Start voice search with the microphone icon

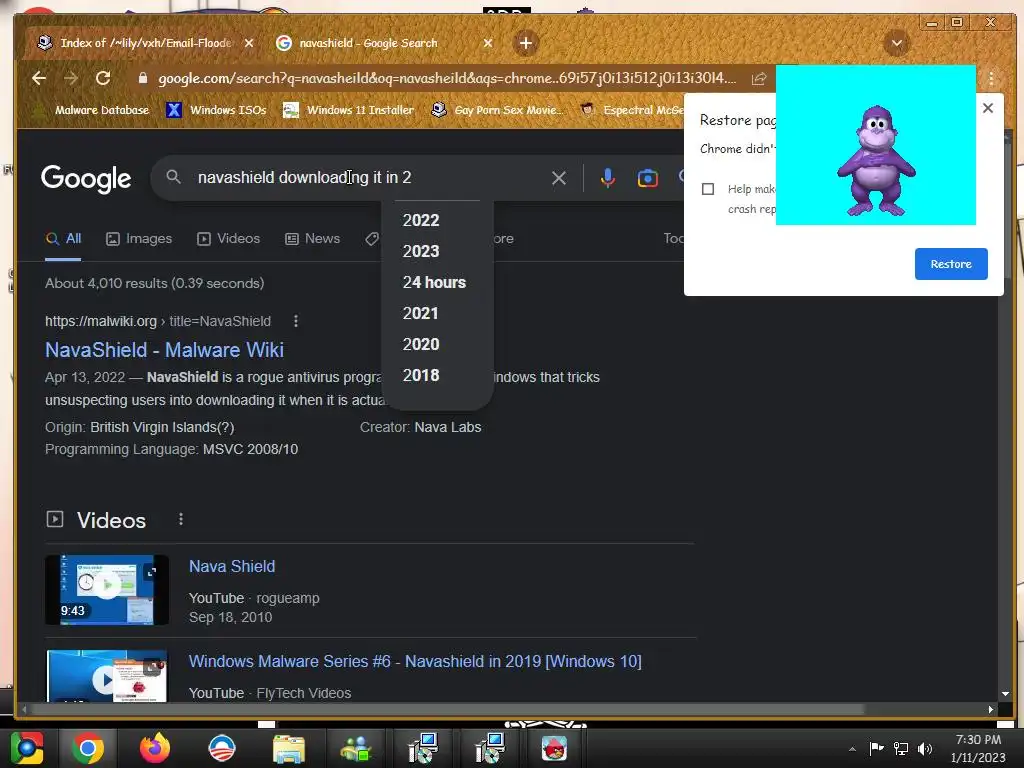tap(607, 178)
